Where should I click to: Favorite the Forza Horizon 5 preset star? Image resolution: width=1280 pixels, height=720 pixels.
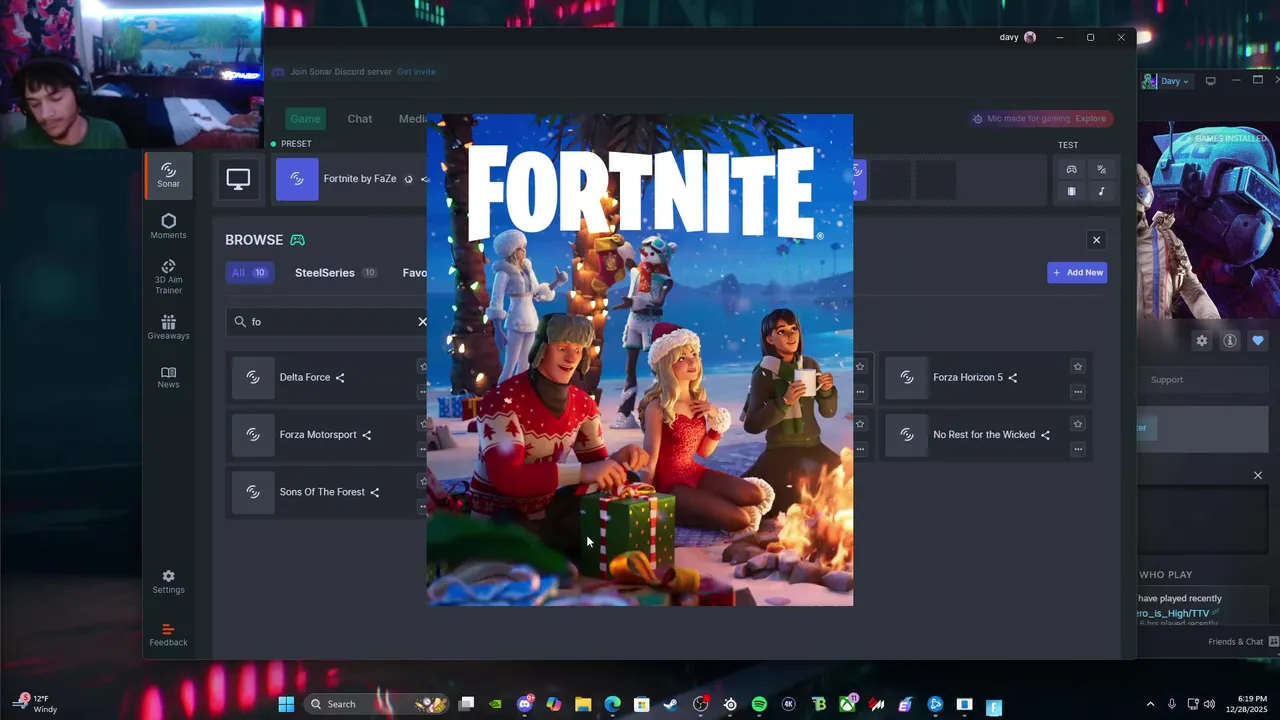point(1078,366)
